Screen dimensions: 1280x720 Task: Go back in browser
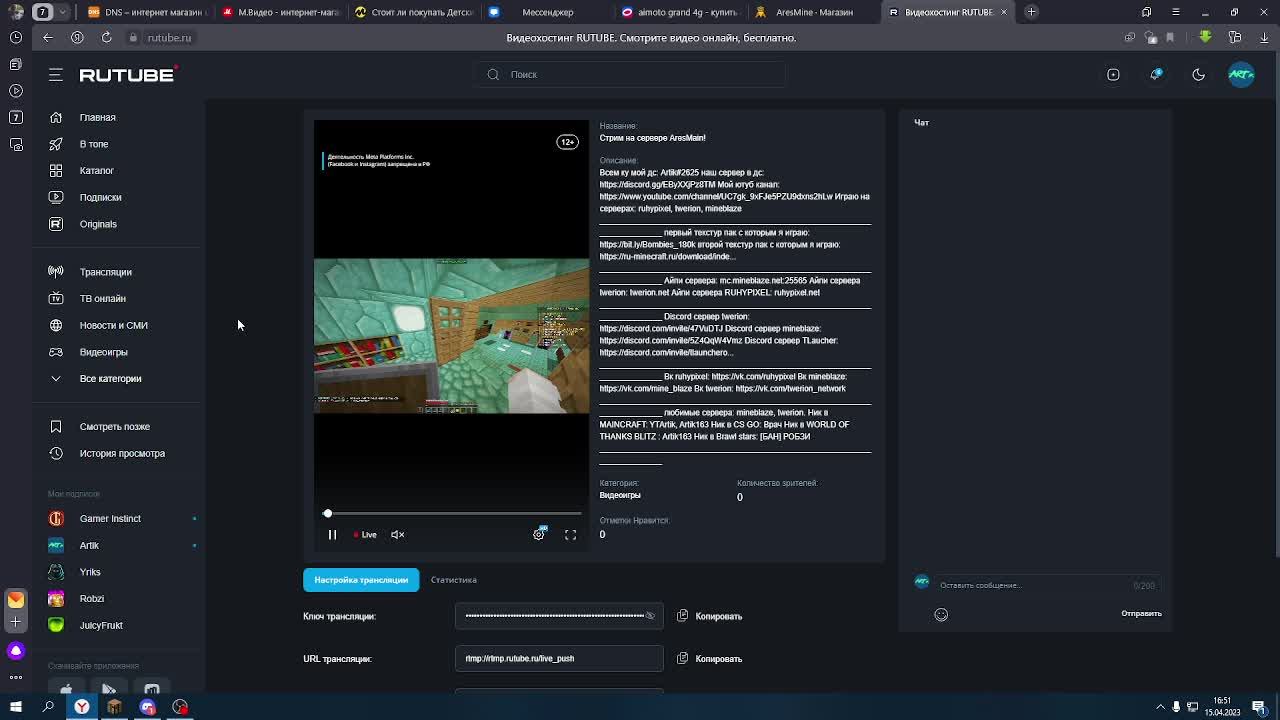coord(48,37)
